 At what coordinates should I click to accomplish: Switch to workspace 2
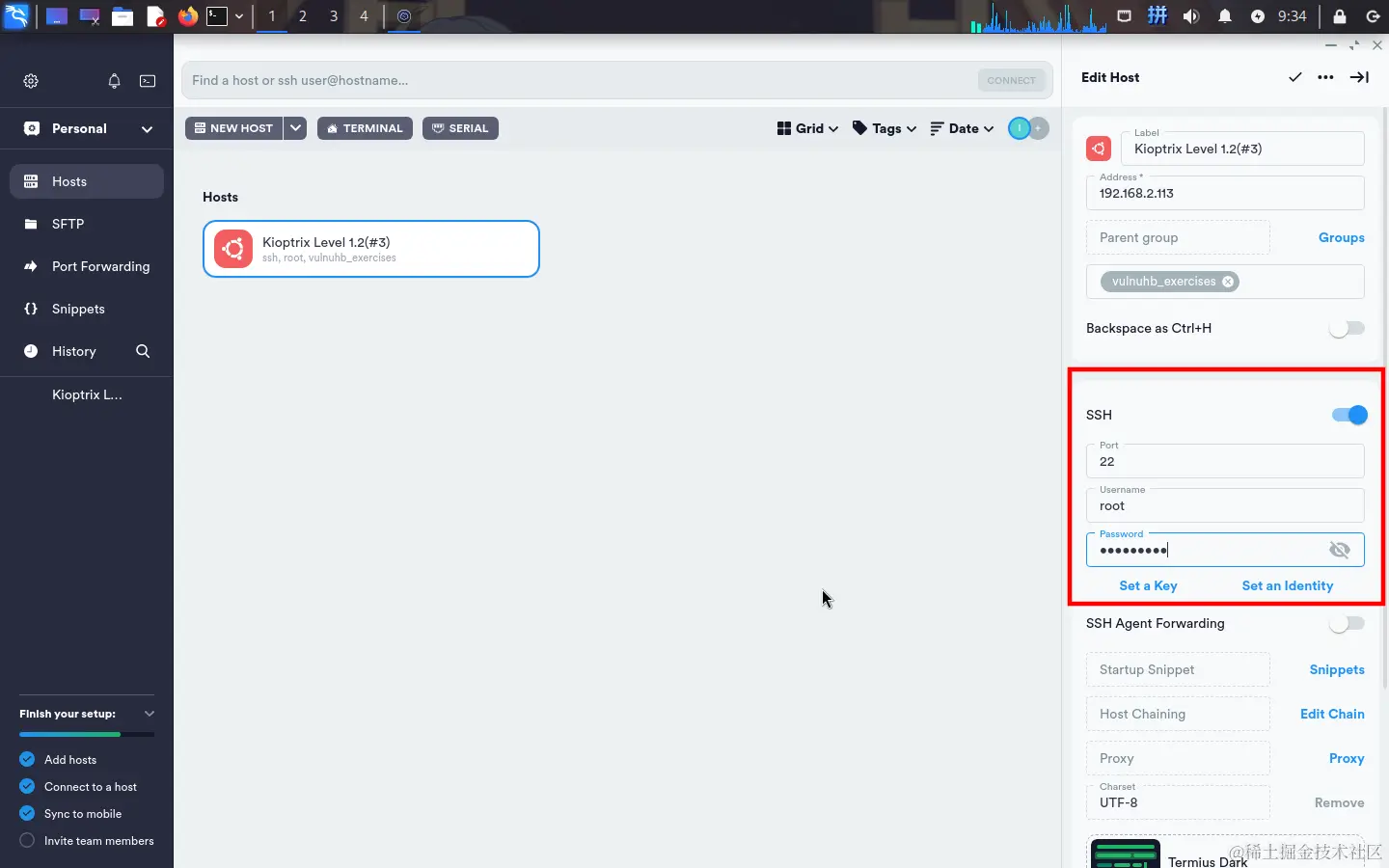(303, 16)
